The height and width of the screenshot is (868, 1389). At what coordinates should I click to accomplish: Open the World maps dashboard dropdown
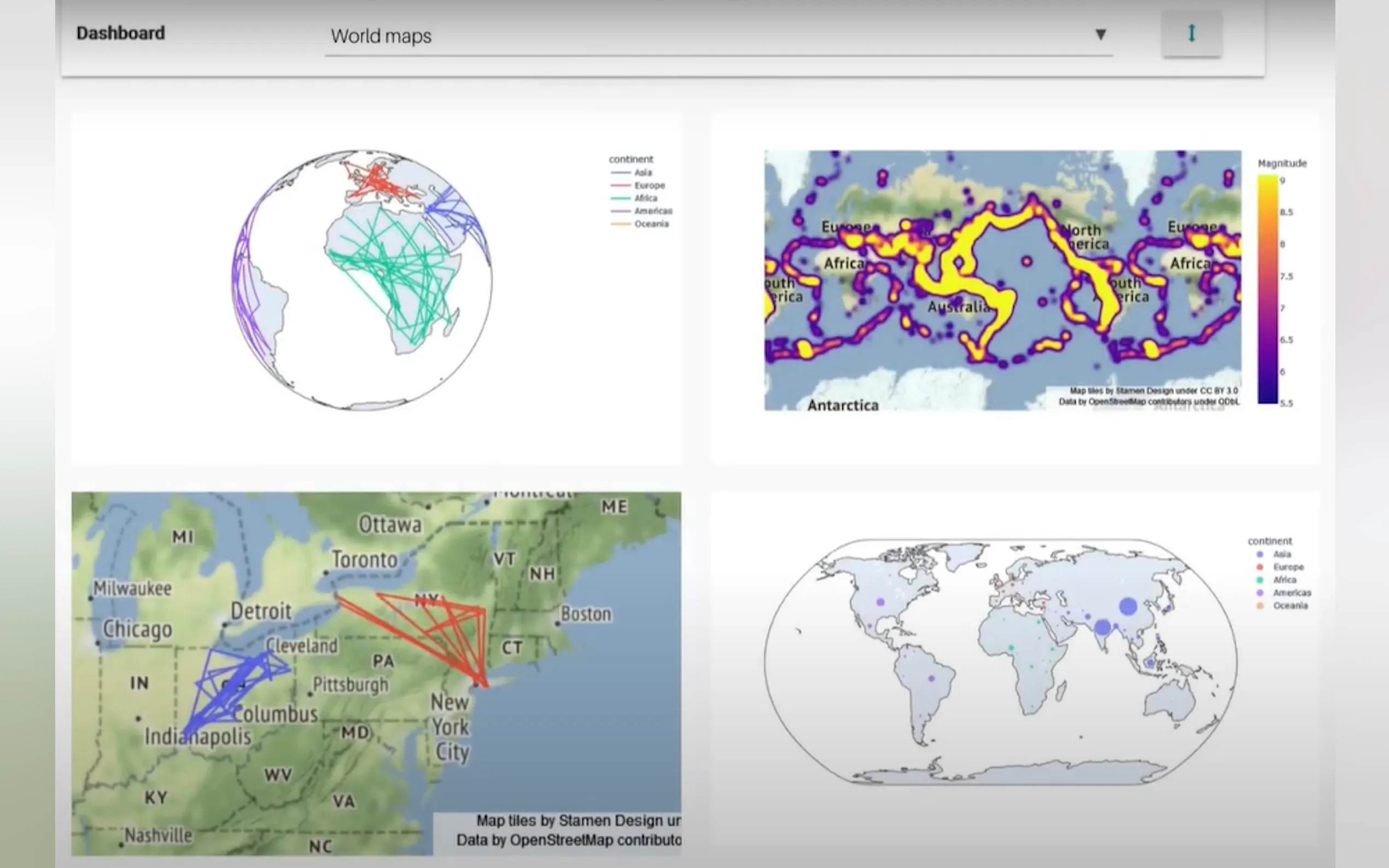689,36
